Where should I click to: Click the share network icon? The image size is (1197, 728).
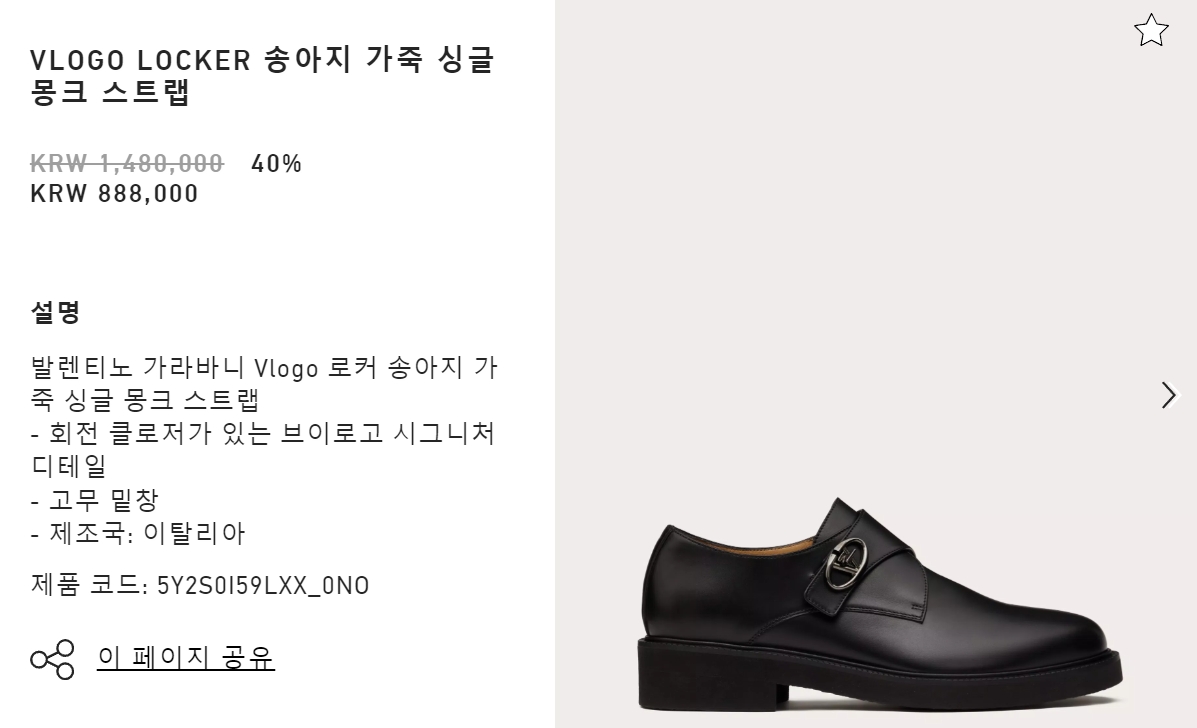pyautogui.click(x=53, y=659)
